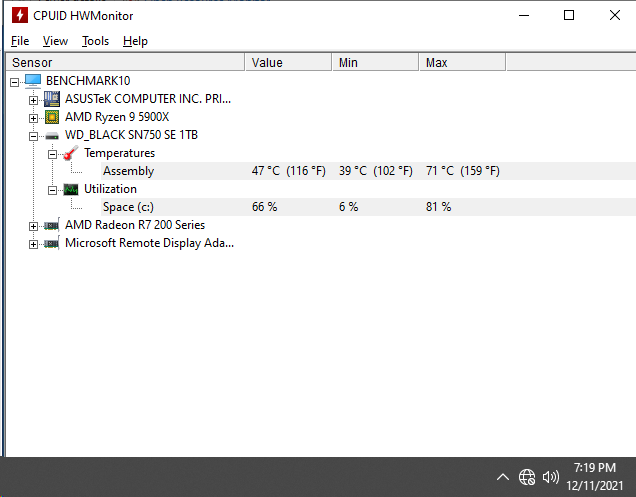Click the Sensor column header
The height and width of the screenshot is (497, 636).
pyautogui.click(x=125, y=62)
